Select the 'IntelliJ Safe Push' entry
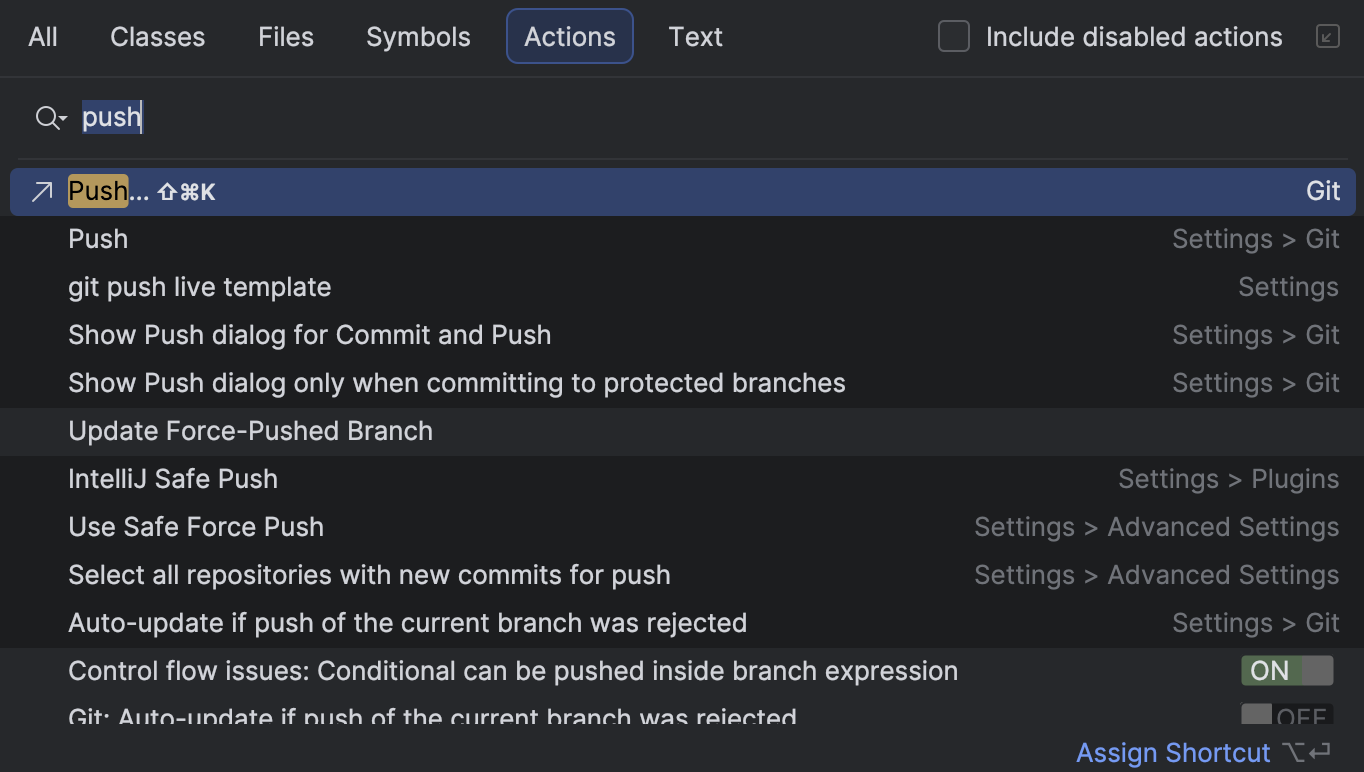Screen dimensions: 1364x772 tap(172, 479)
